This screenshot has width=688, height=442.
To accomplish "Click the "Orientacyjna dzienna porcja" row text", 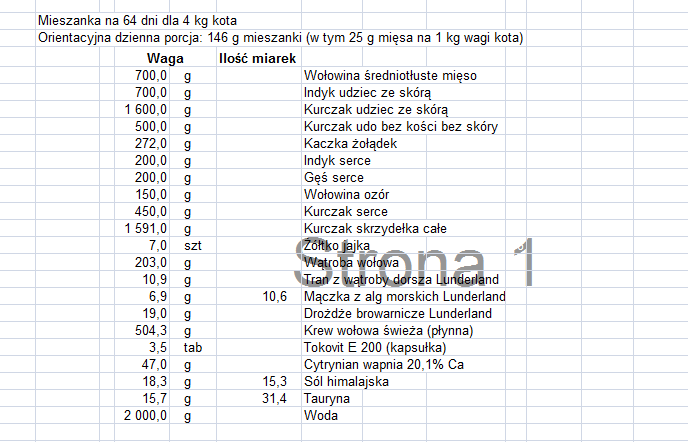I will 281,38.
